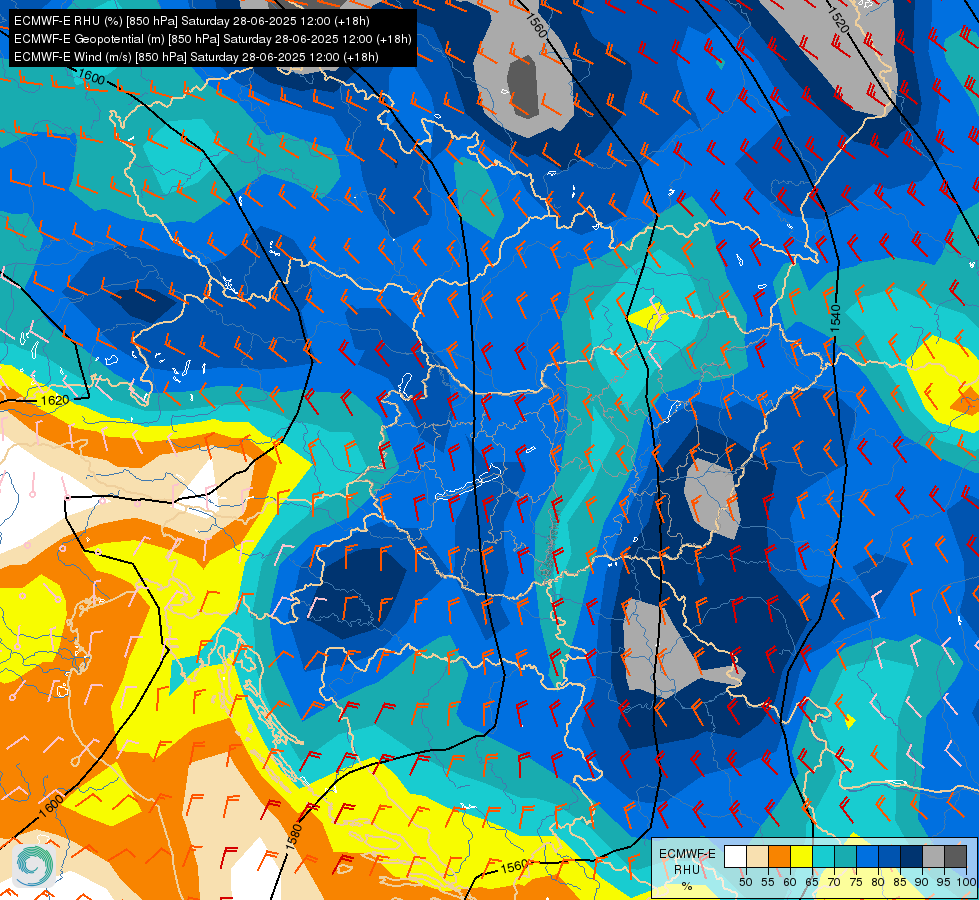Viewport: 979px width, 900px height.
Task: Click the legend tick label 70
Action: tap(834, 882)
